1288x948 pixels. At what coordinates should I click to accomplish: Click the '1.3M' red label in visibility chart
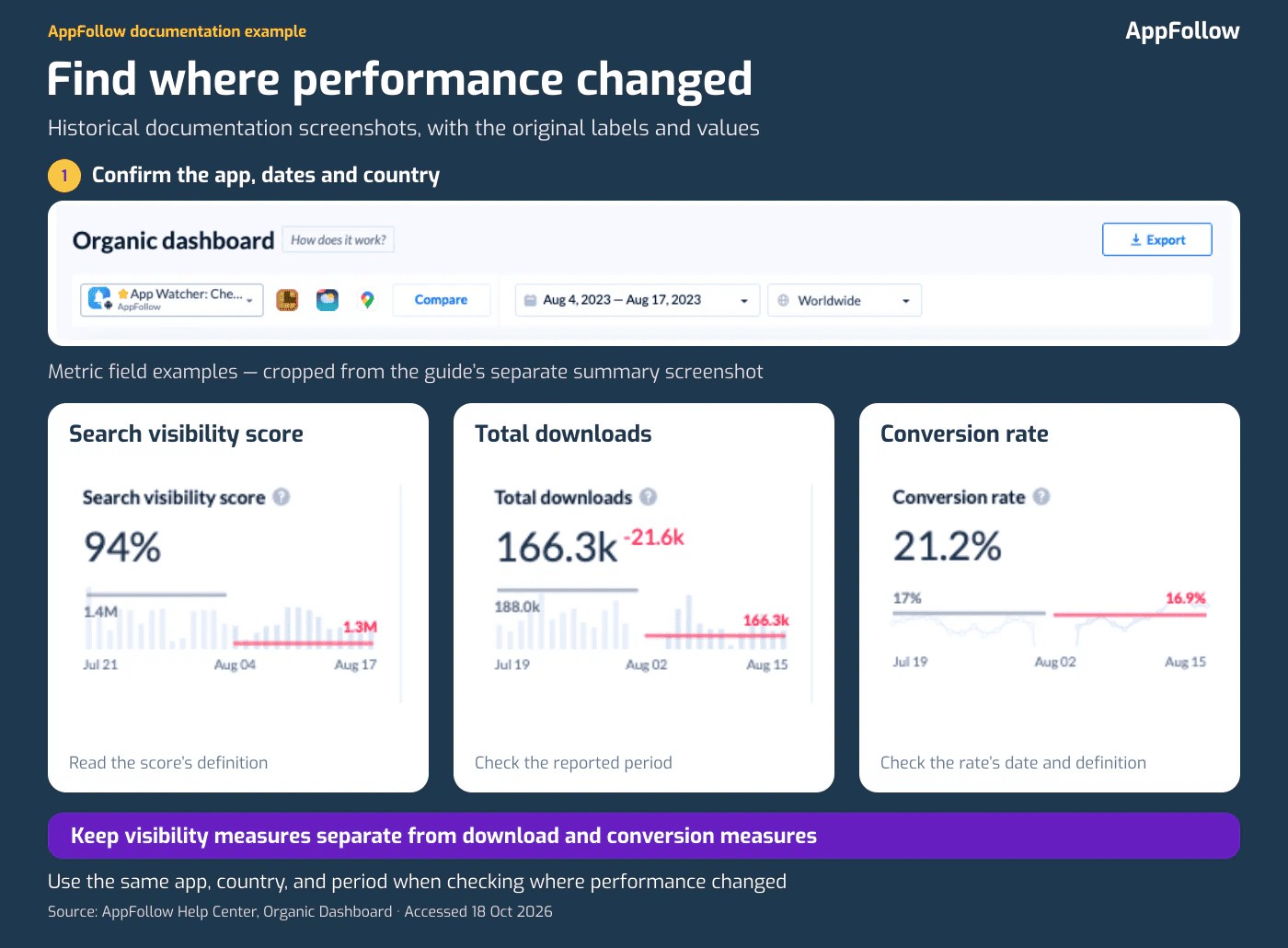tap(360, 627)
